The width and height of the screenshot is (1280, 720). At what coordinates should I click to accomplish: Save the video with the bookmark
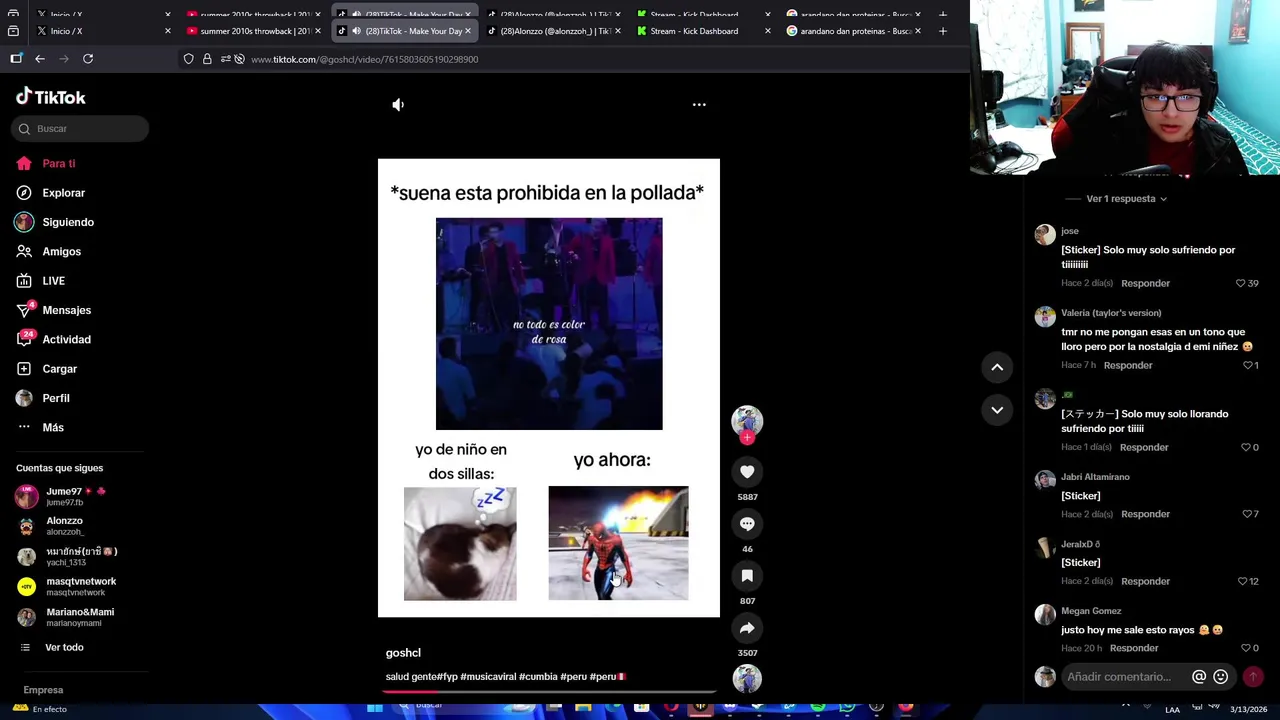tap(747, 576)
